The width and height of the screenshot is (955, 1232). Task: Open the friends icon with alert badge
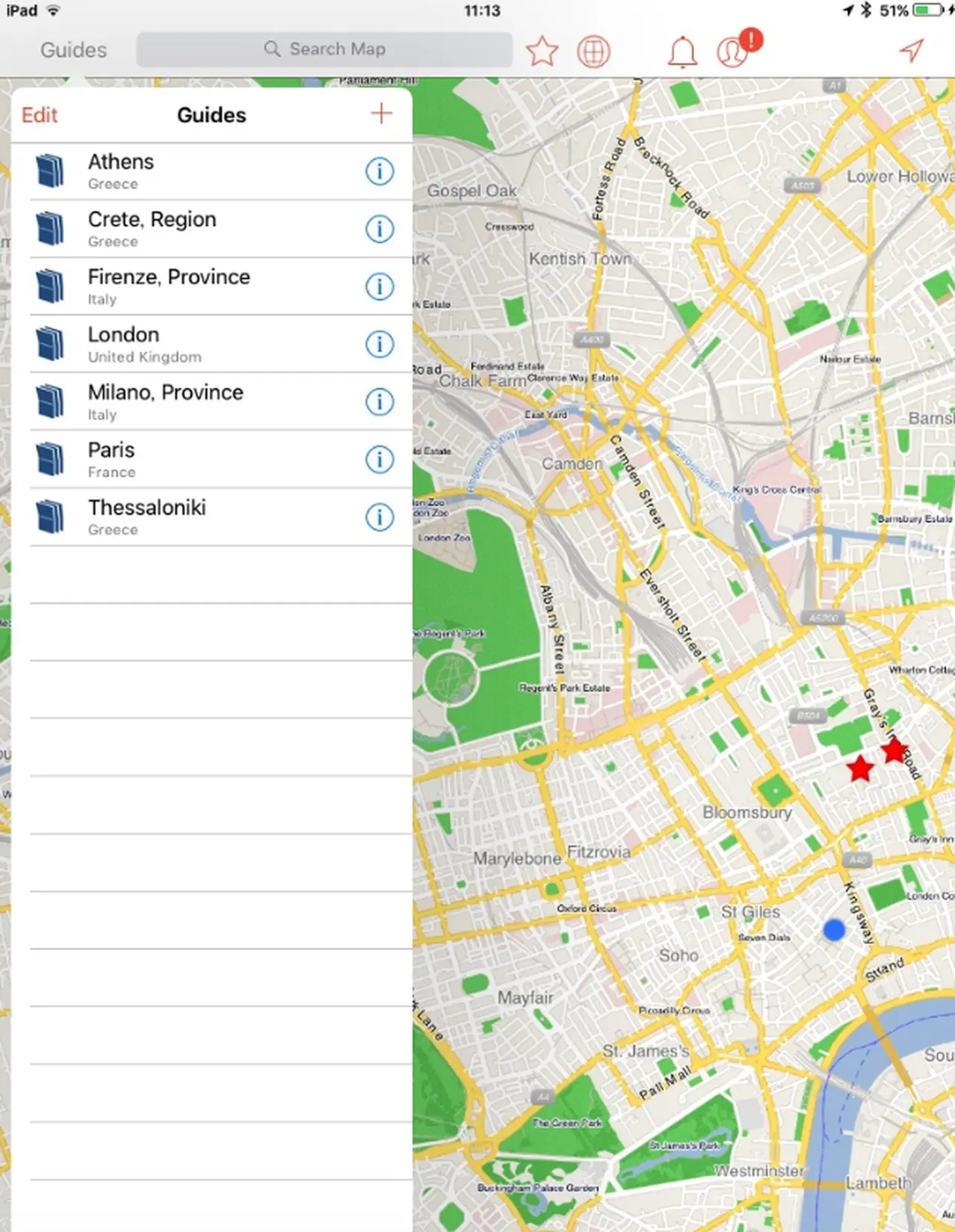[739, 48]
